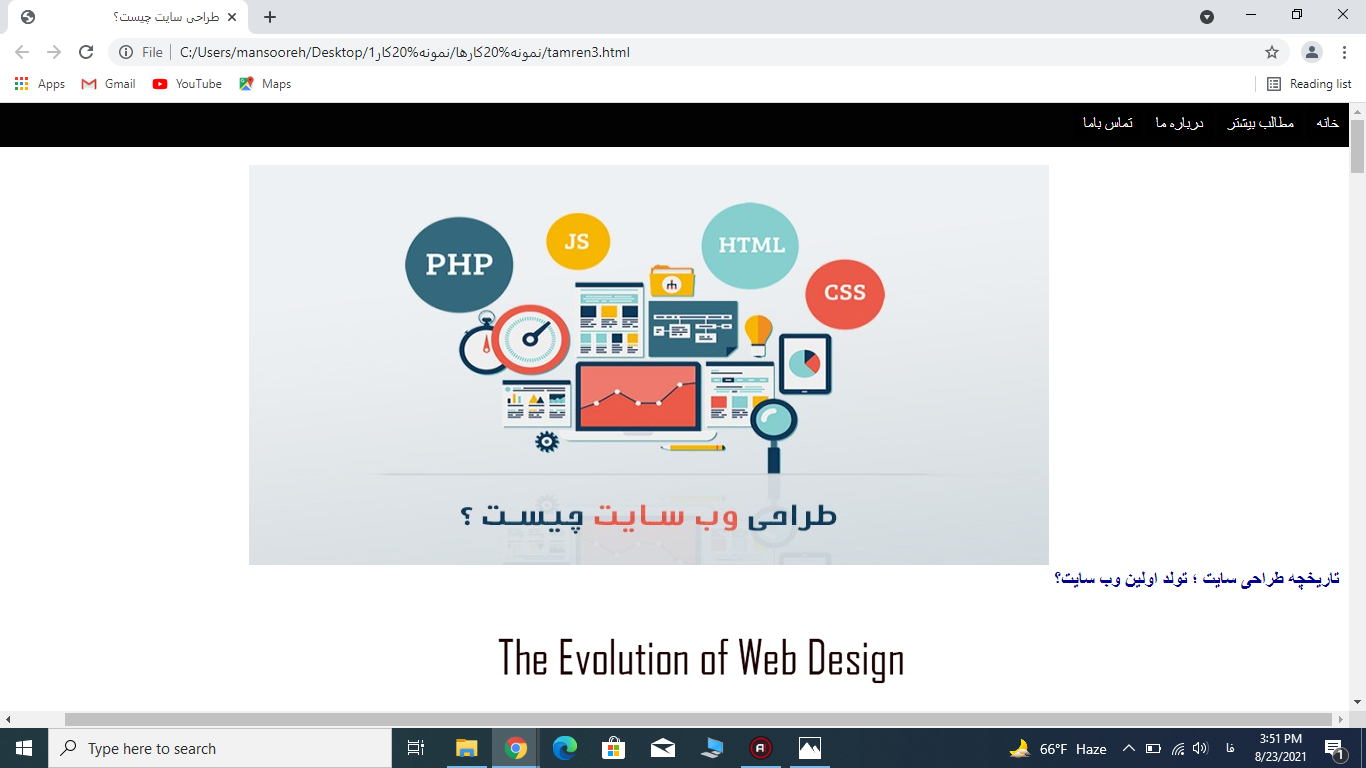
Task: Click the back navigation arrow
Action: 22,52
